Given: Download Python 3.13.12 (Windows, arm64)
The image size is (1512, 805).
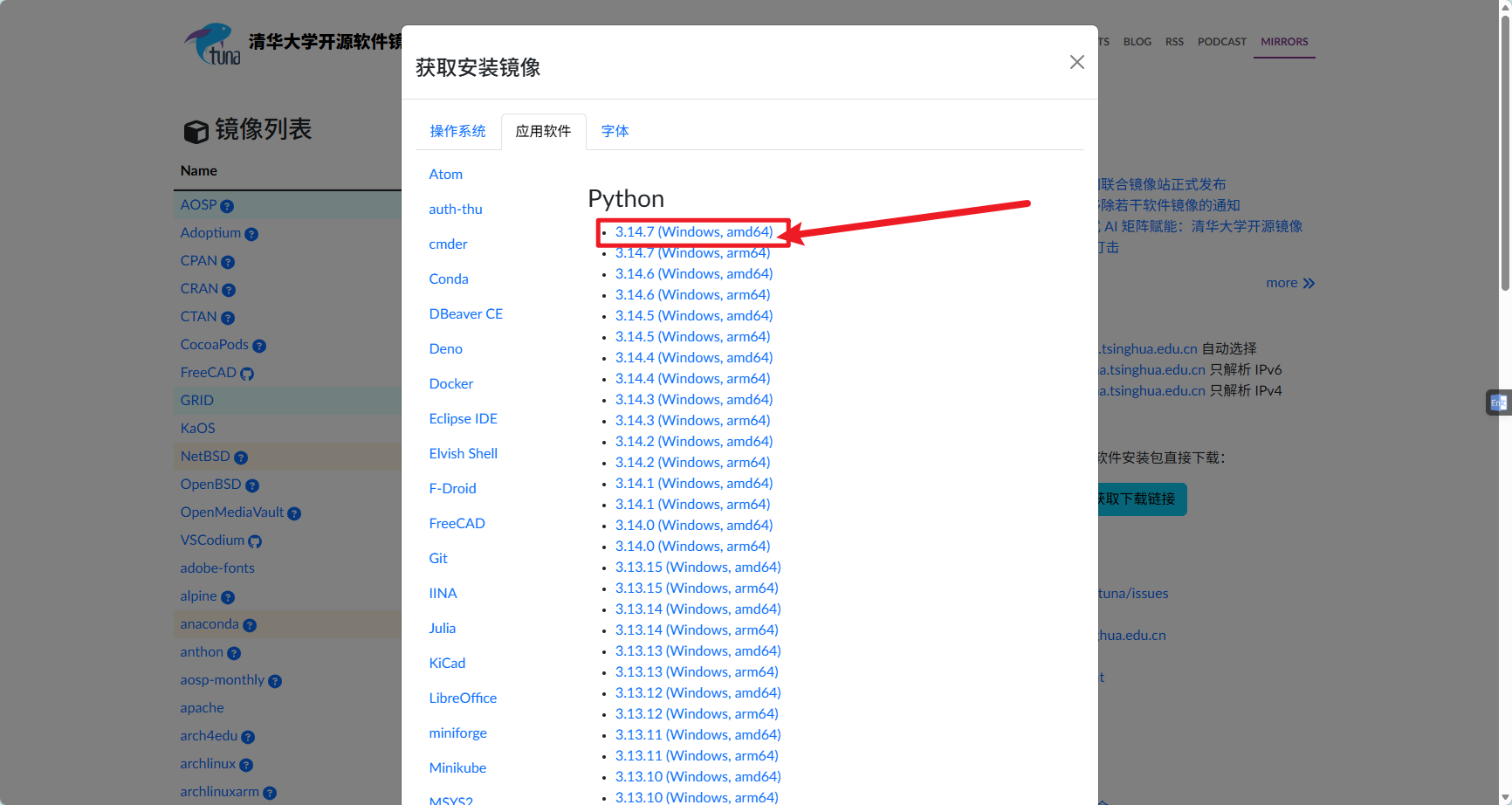Looking at the screenshot, I should (697, 714).
